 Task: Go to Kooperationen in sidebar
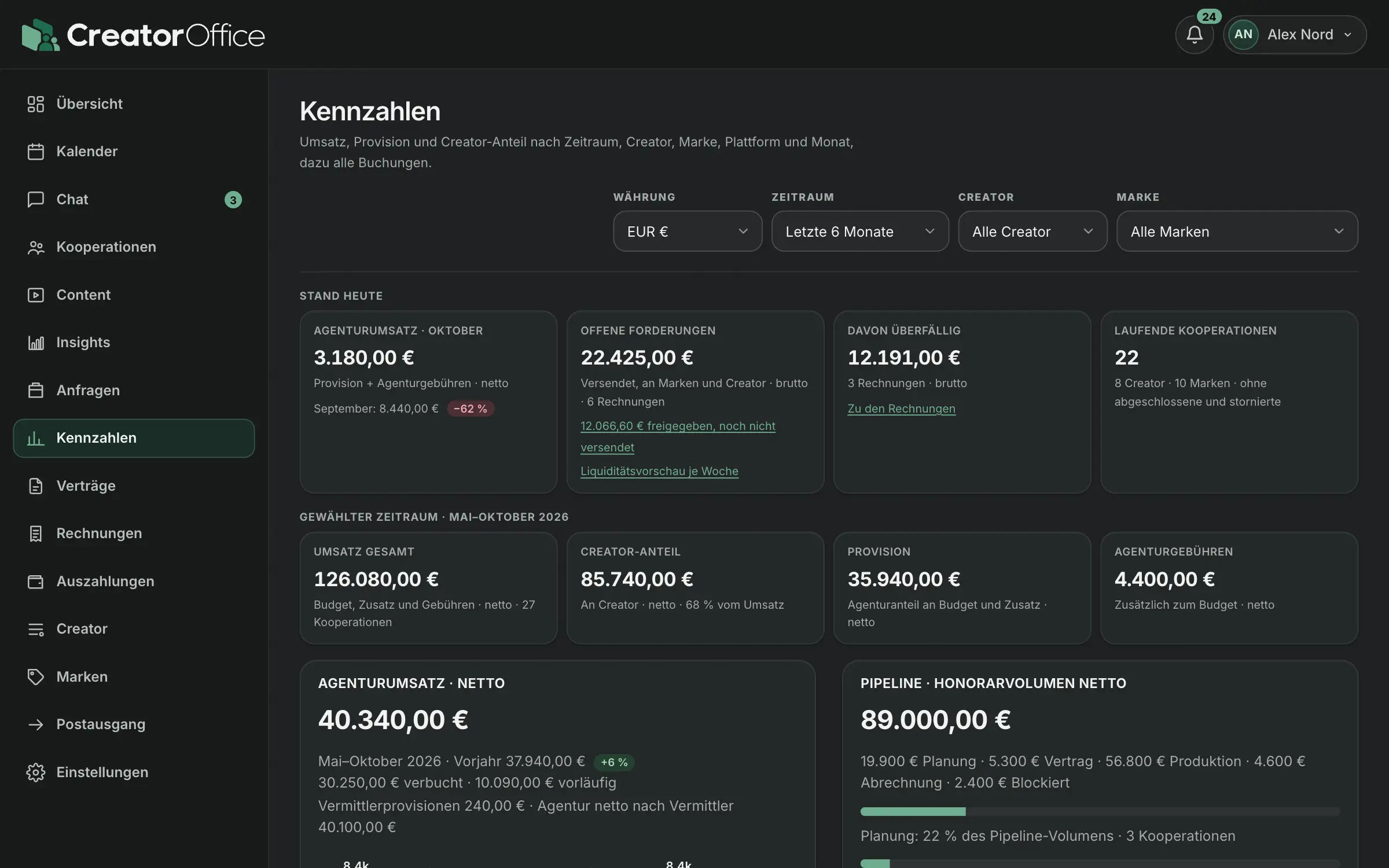point(134,247)
